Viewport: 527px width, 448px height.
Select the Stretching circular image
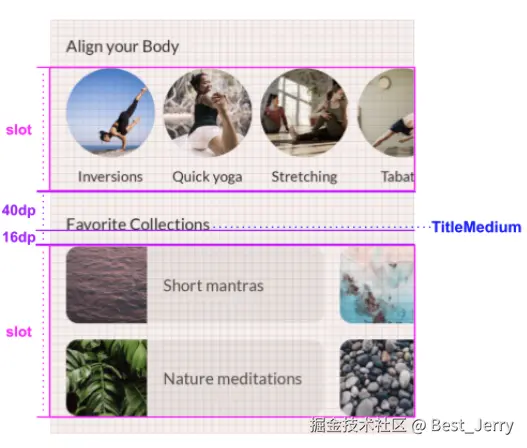(x=304, y=113)
